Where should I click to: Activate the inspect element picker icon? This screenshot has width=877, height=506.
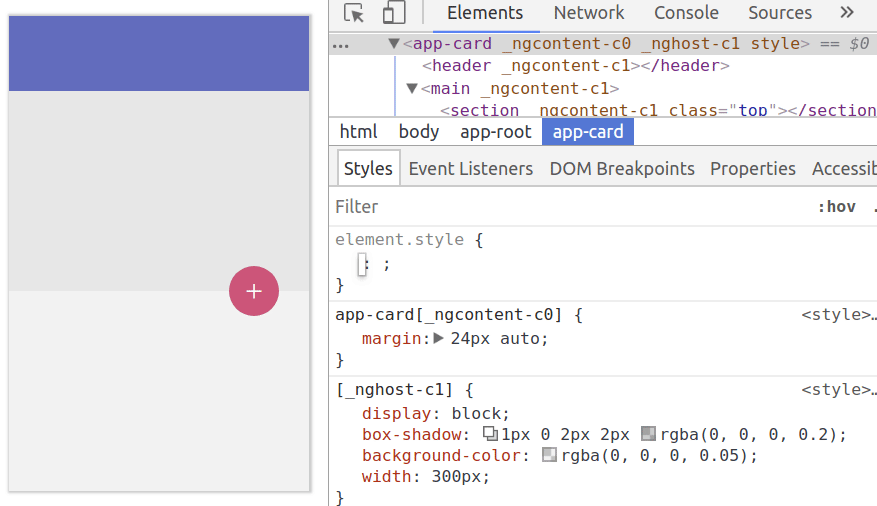tap(353, 12)
